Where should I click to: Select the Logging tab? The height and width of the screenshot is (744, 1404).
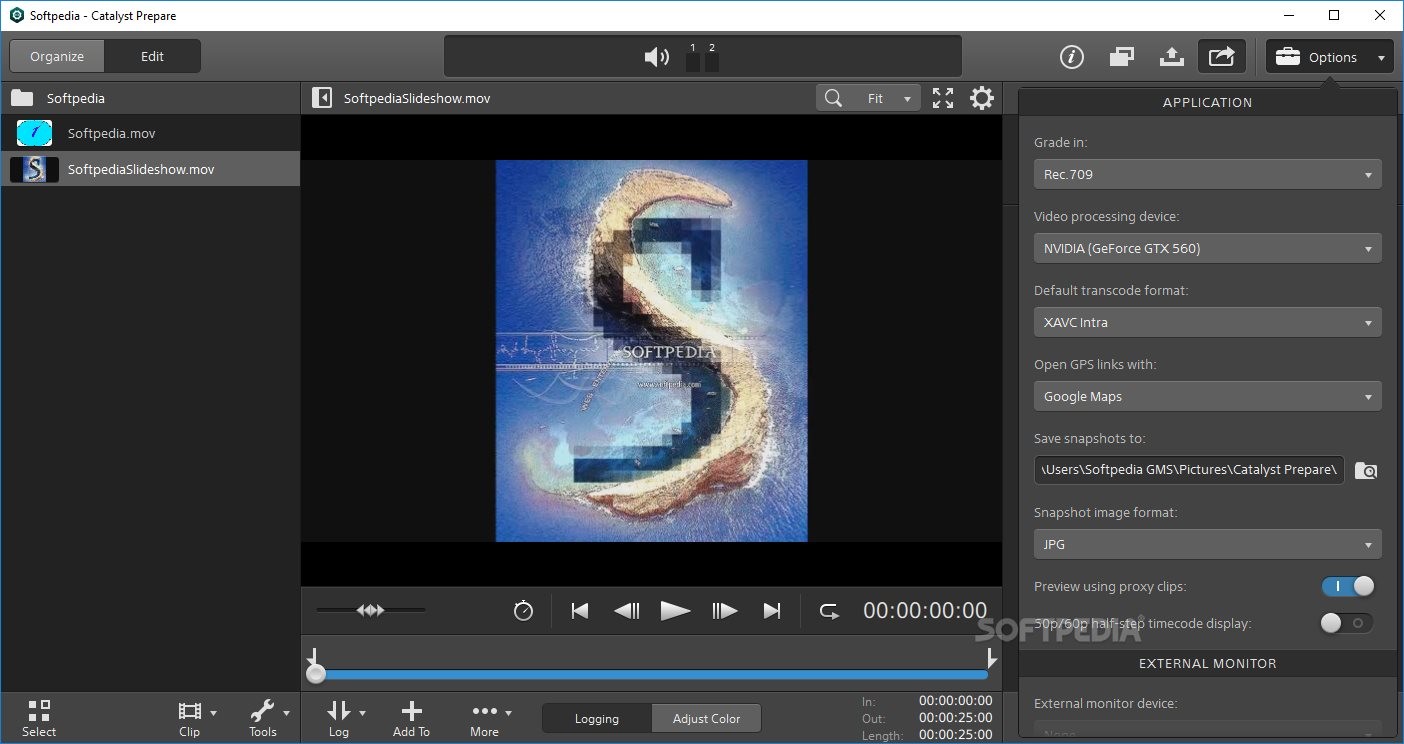(597, 718)
